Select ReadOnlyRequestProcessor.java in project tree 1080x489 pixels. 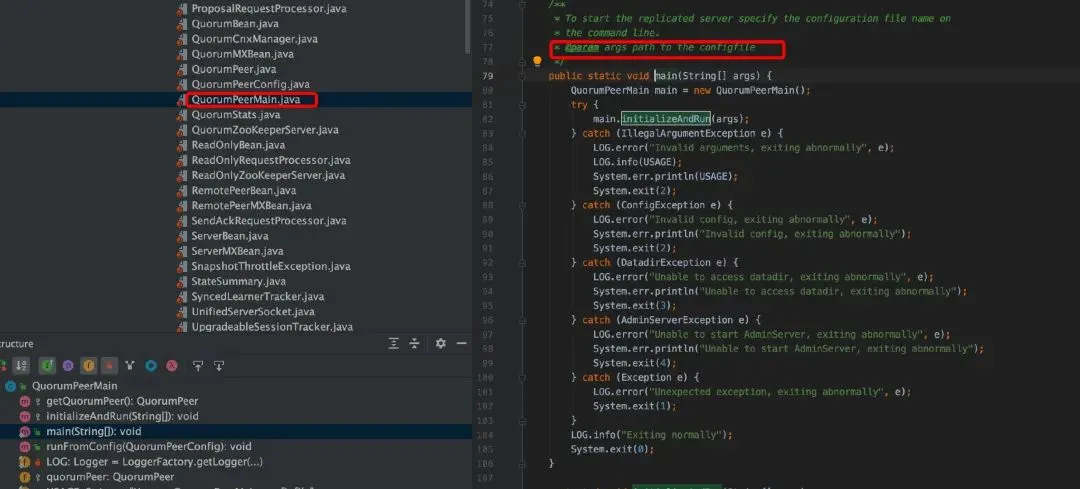click(271, 160)
